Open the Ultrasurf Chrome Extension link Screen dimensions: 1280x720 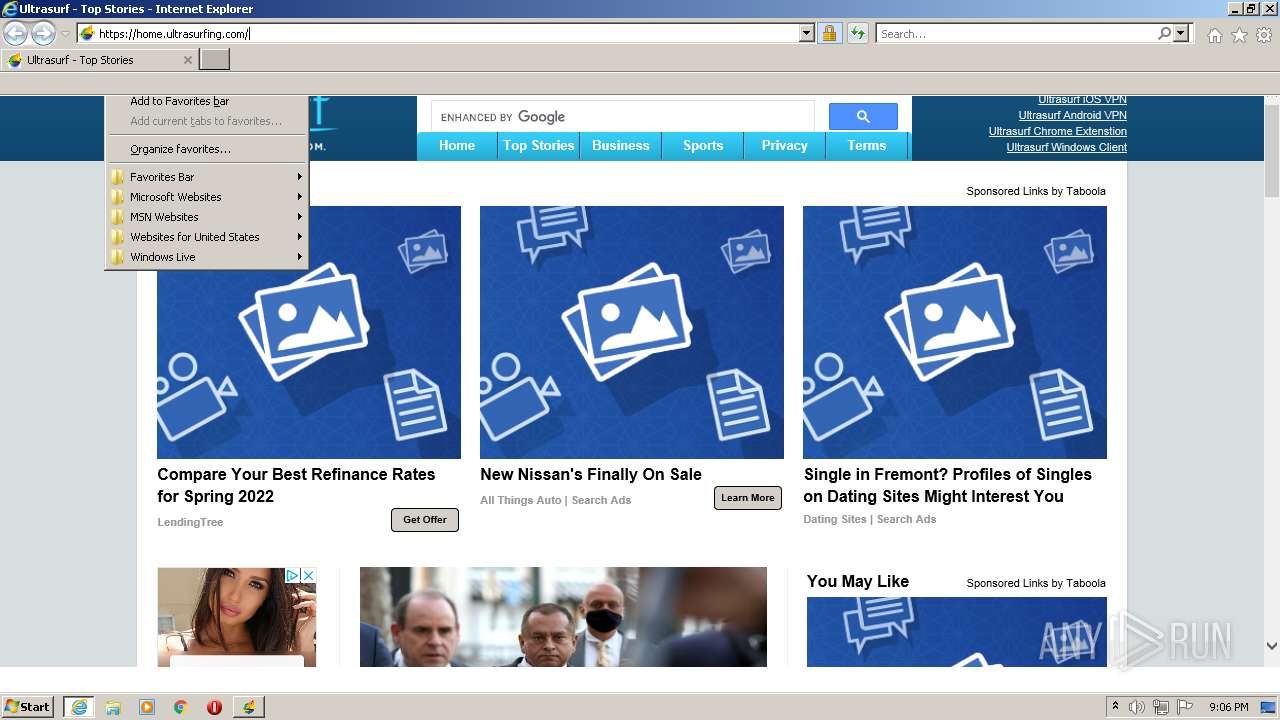[1058, 132]
